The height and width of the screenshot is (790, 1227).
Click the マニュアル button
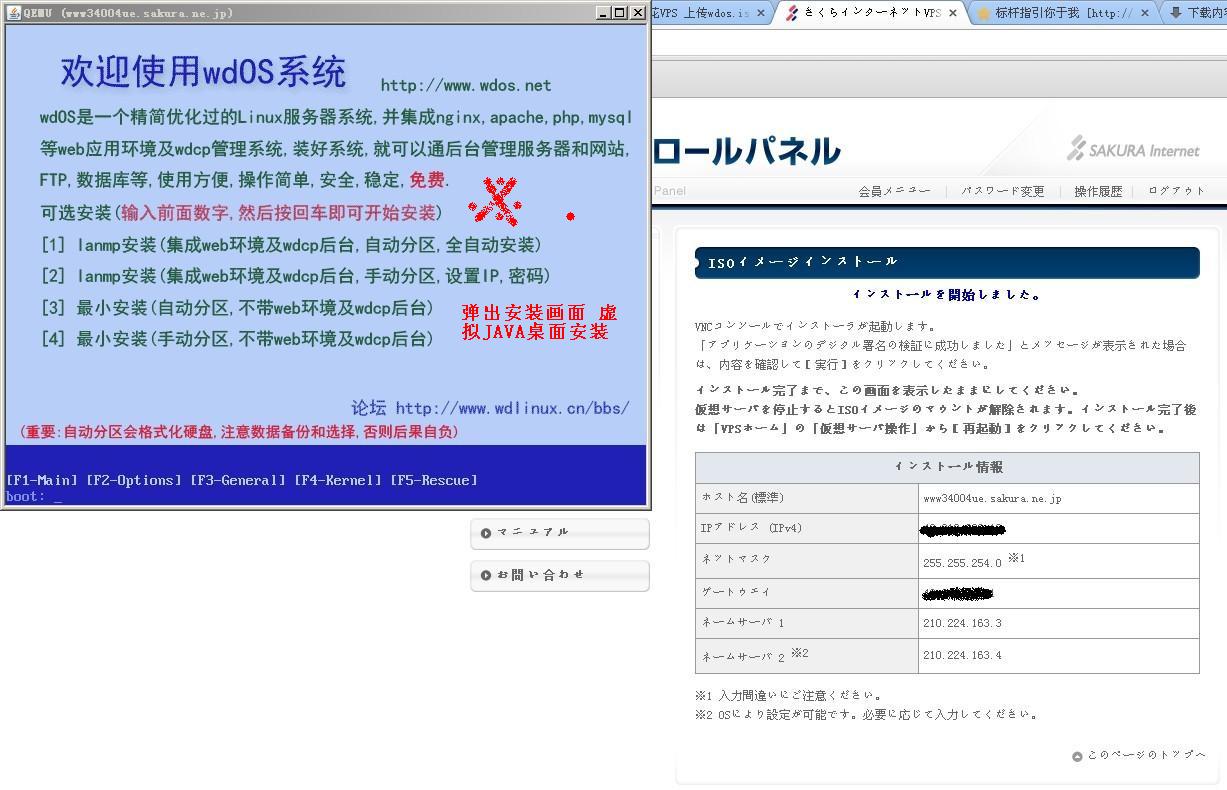[560, 533]
